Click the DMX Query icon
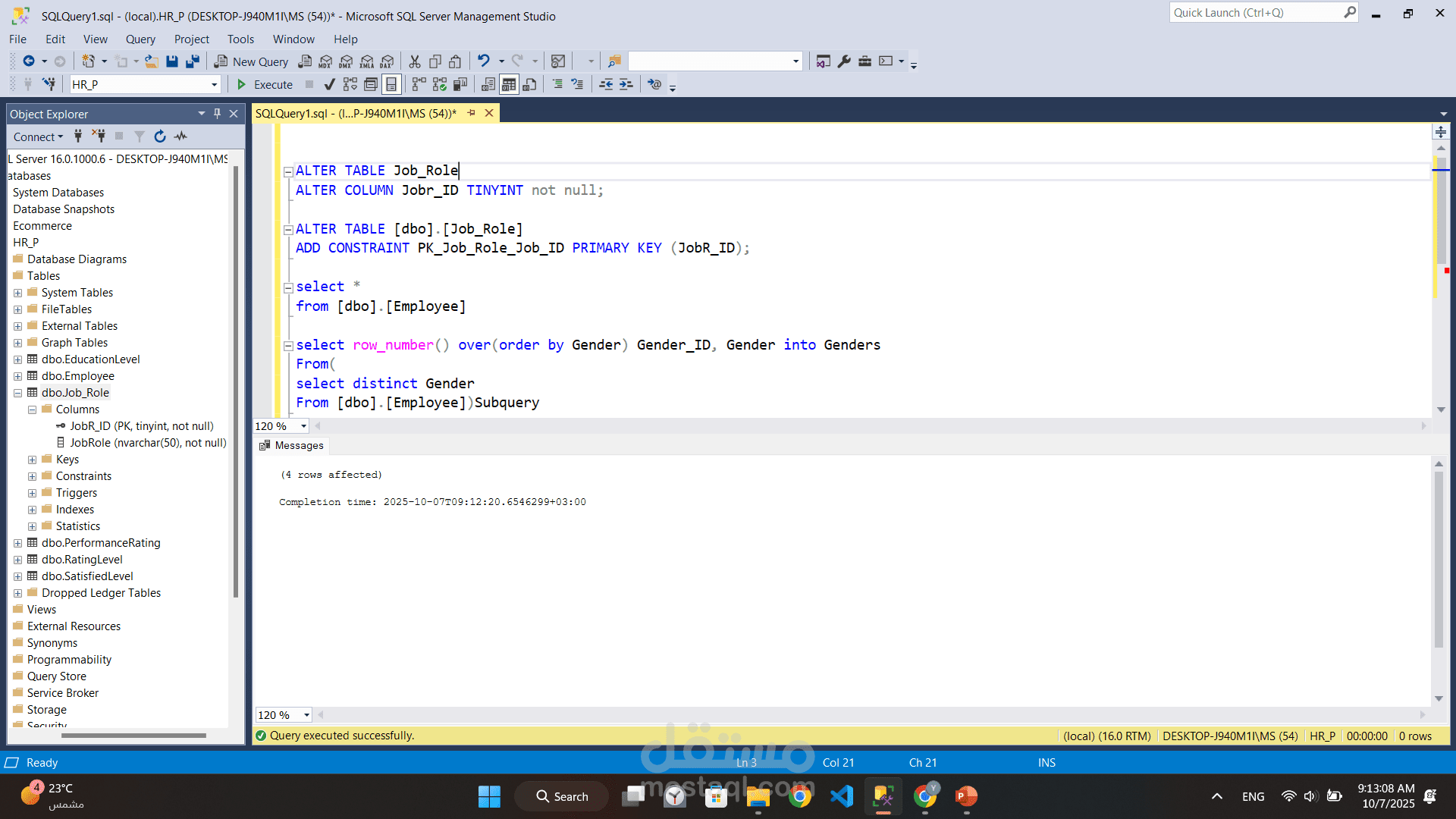Screen dimensions: 1456x819 tap(346, 61)
